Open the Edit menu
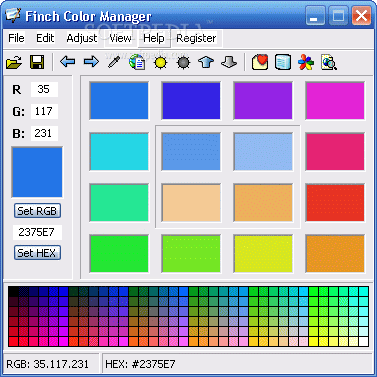 (45, 38)
